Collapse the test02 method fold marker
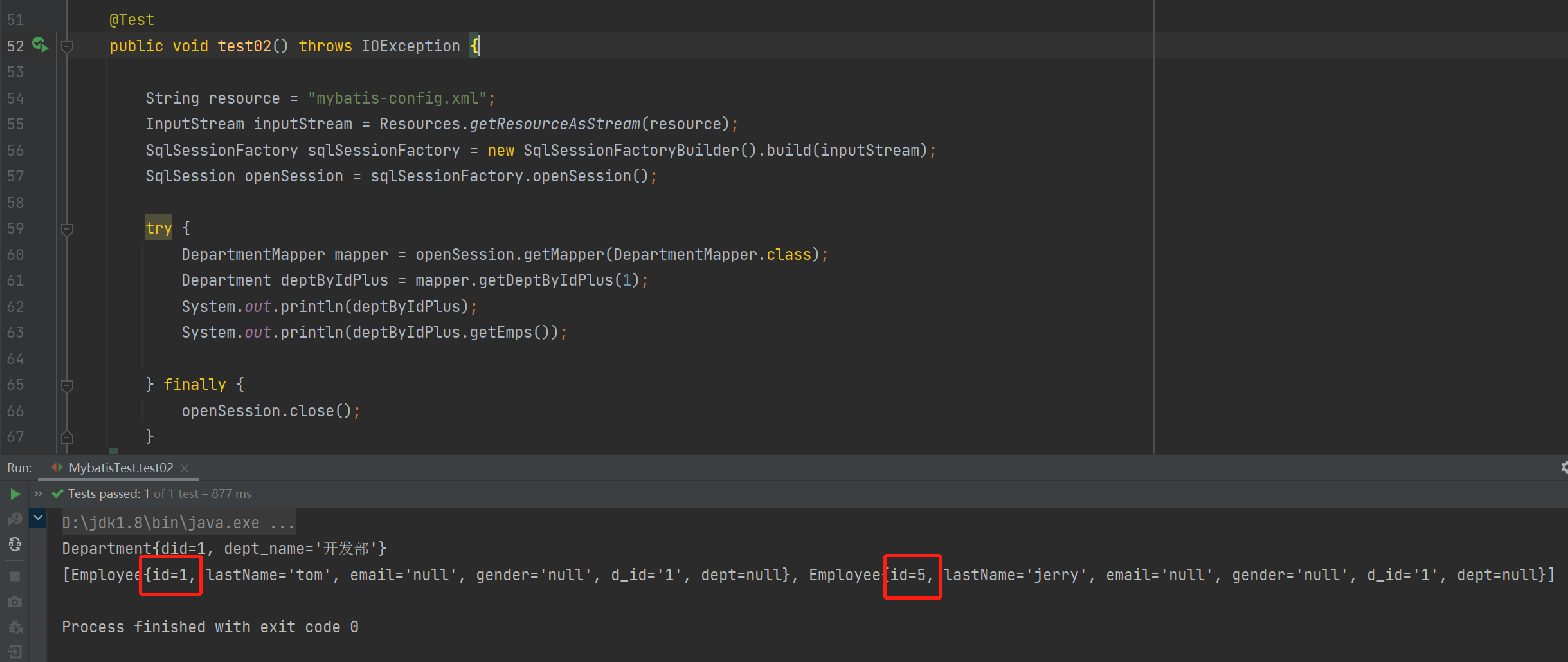This screenshot has height=662, width=1568. click(67, 46)
